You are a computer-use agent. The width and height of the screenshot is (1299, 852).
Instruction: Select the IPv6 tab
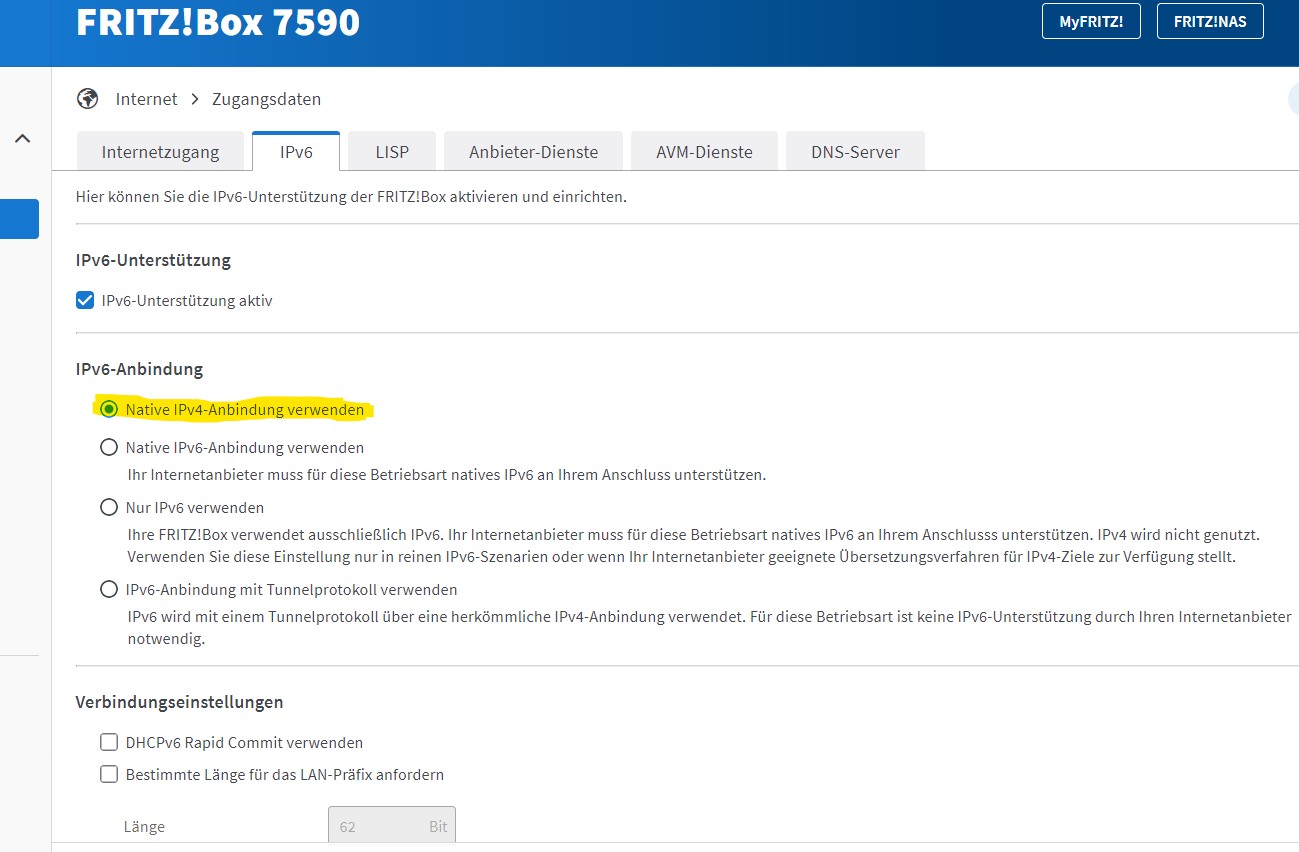click(296, 152)
